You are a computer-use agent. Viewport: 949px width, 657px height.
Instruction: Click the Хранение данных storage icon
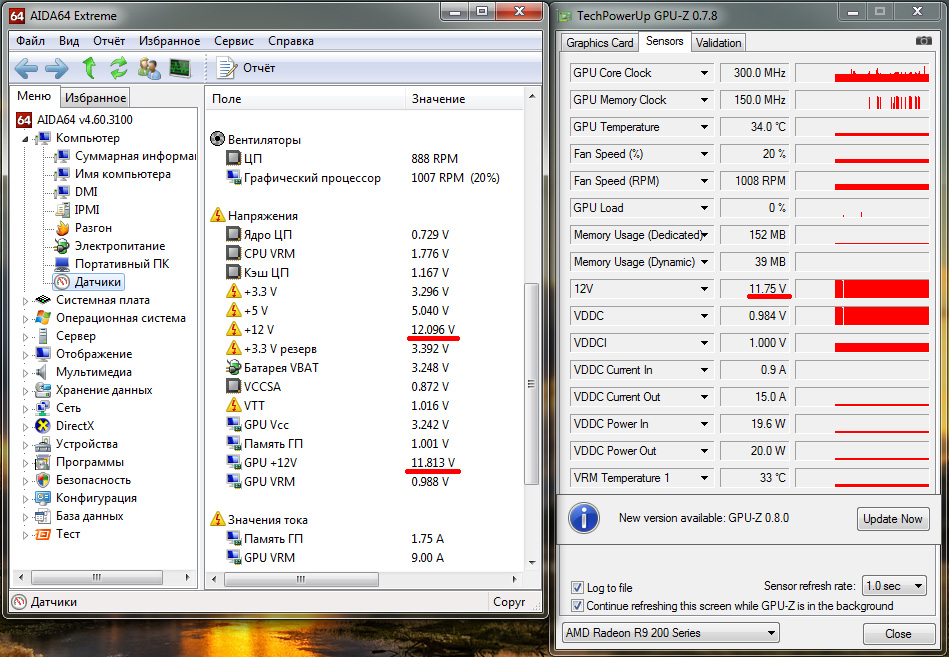(x=42, y=390)
